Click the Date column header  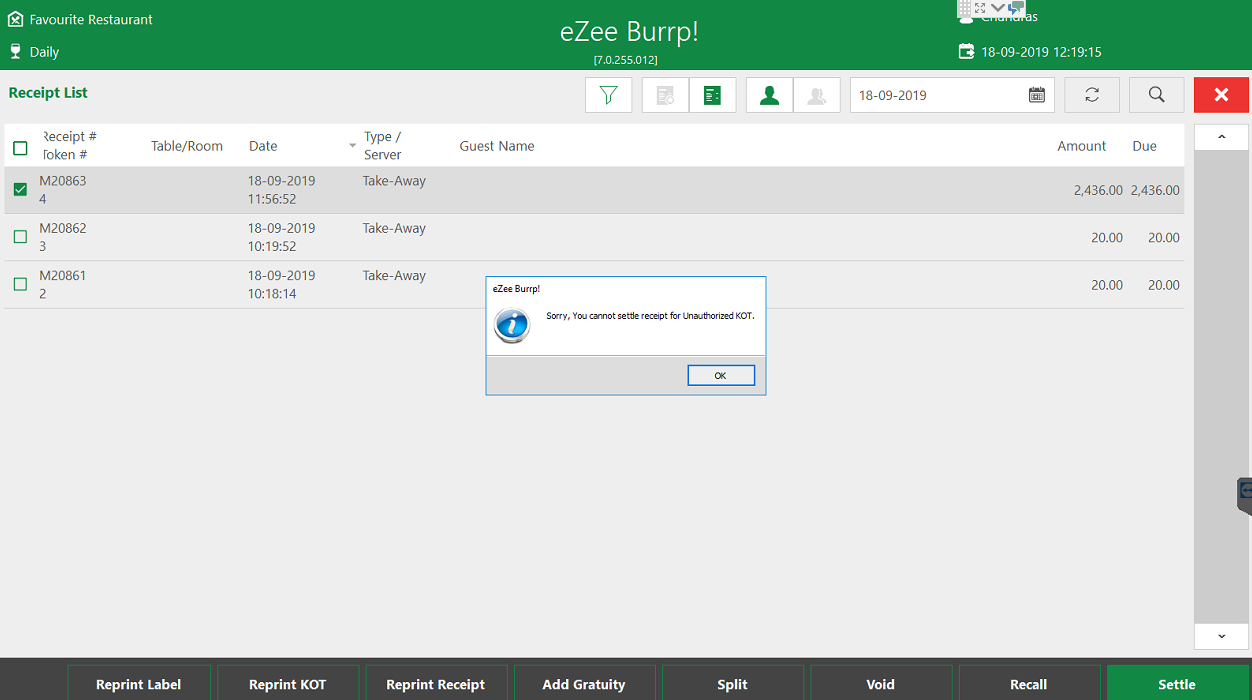point(263,146)
